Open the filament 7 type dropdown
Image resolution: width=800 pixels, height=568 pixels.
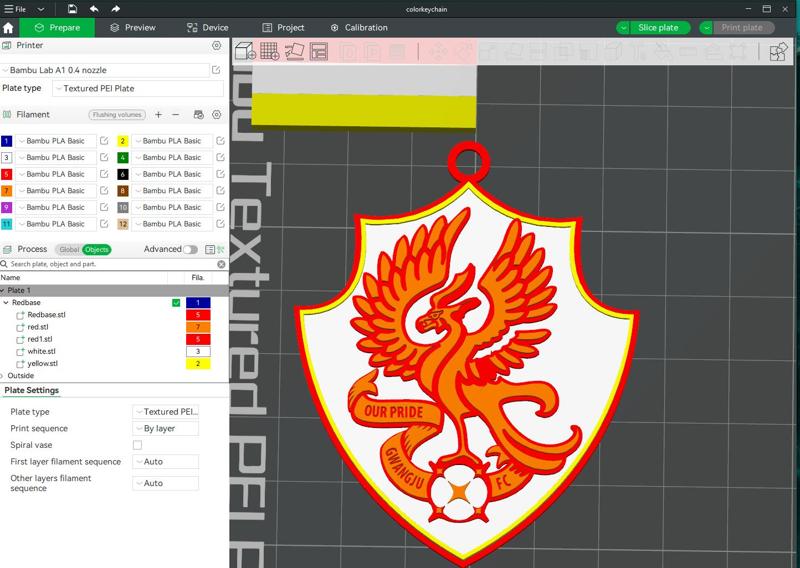point(55,190)
